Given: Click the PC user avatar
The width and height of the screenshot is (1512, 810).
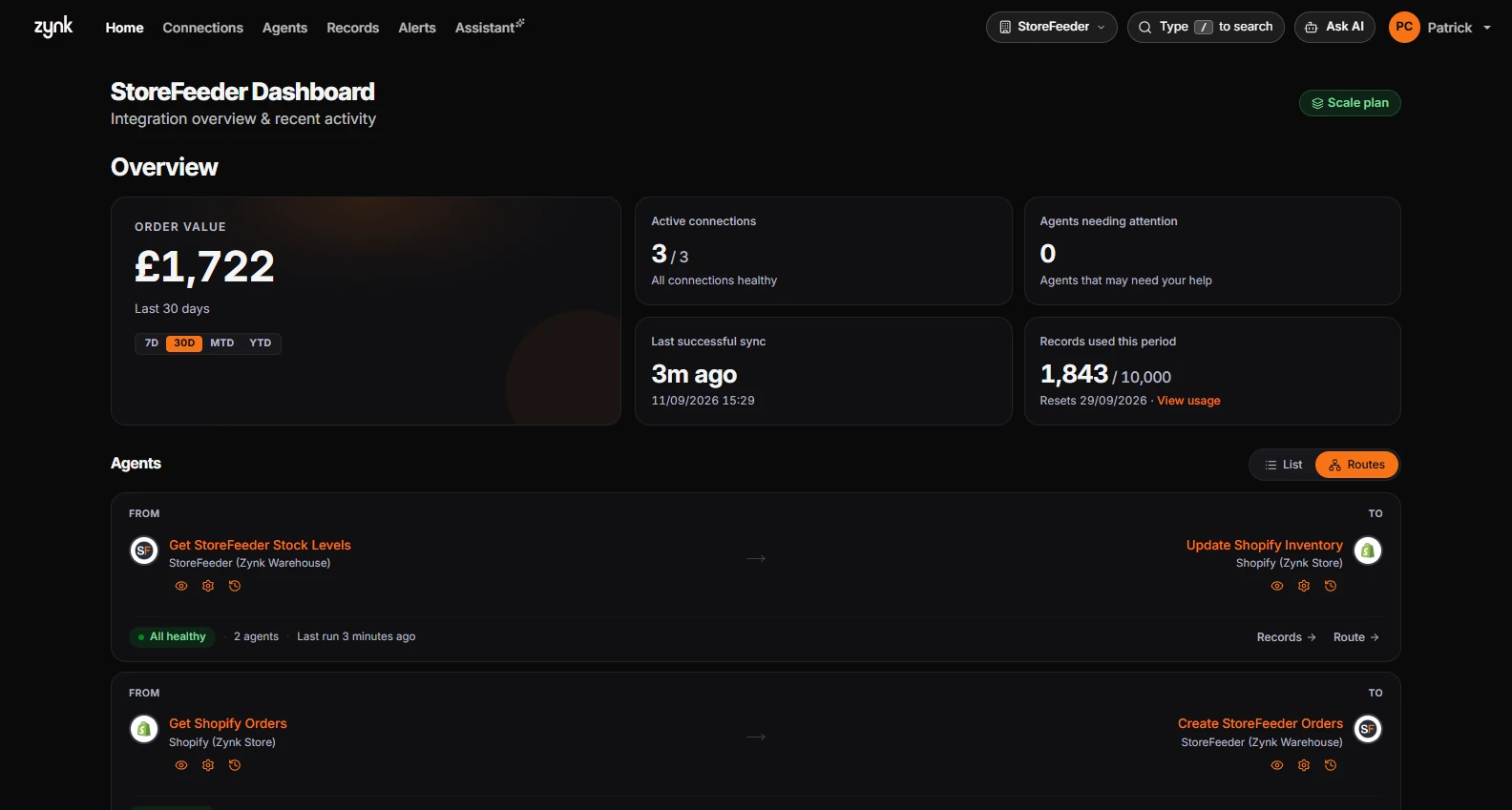Looking at the screenshot, I should pyautogui.click(x=1404, y=27).
